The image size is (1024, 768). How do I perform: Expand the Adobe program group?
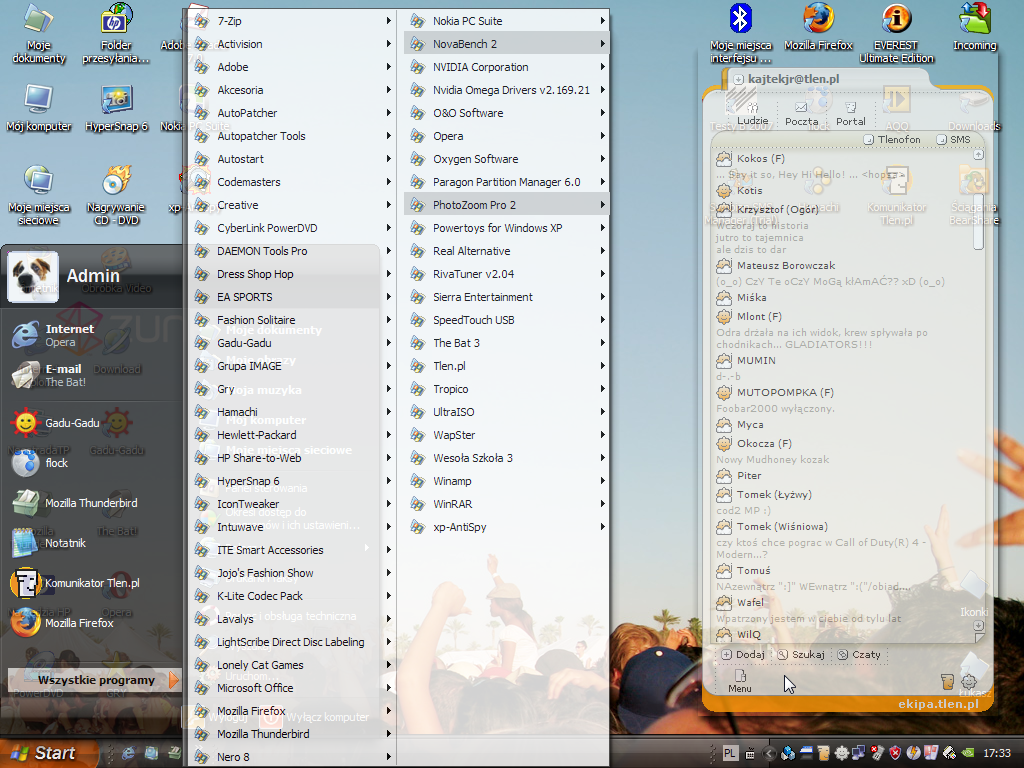(293, 67)
